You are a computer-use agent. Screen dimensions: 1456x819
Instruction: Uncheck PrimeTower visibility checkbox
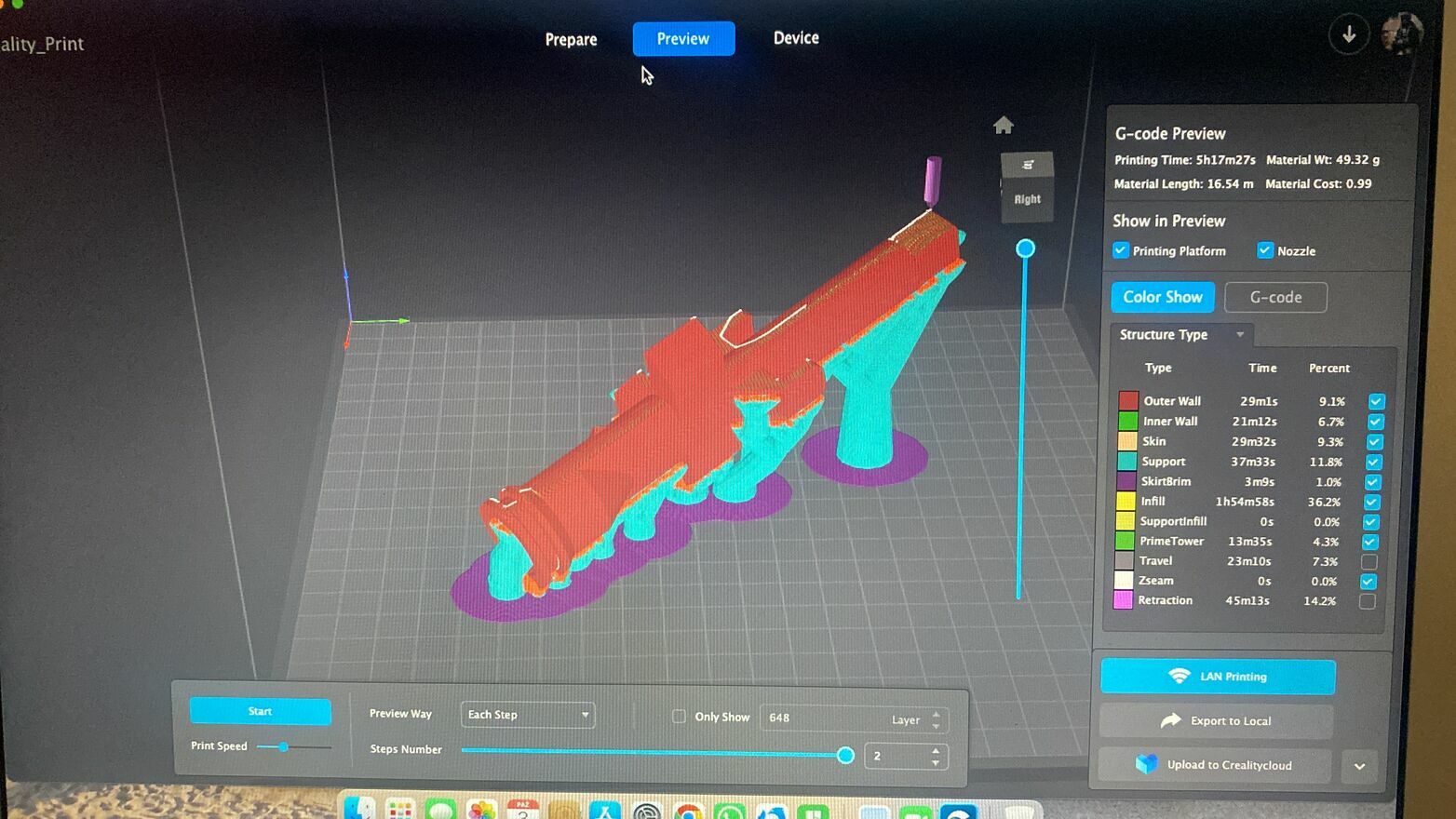click(x=1369, y=542)
